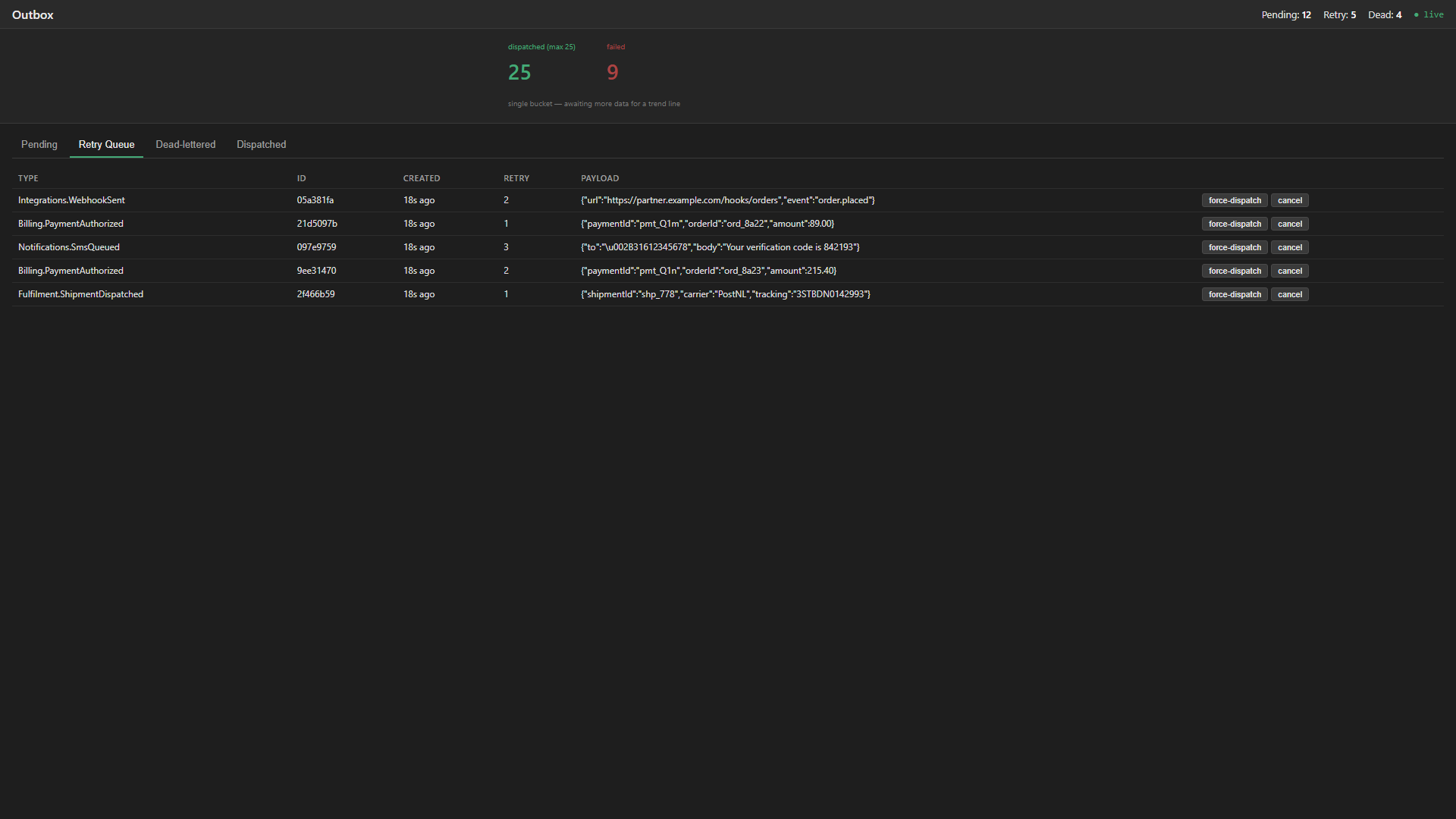Click the PAYLOAD column header

click(x=600, y=178)
